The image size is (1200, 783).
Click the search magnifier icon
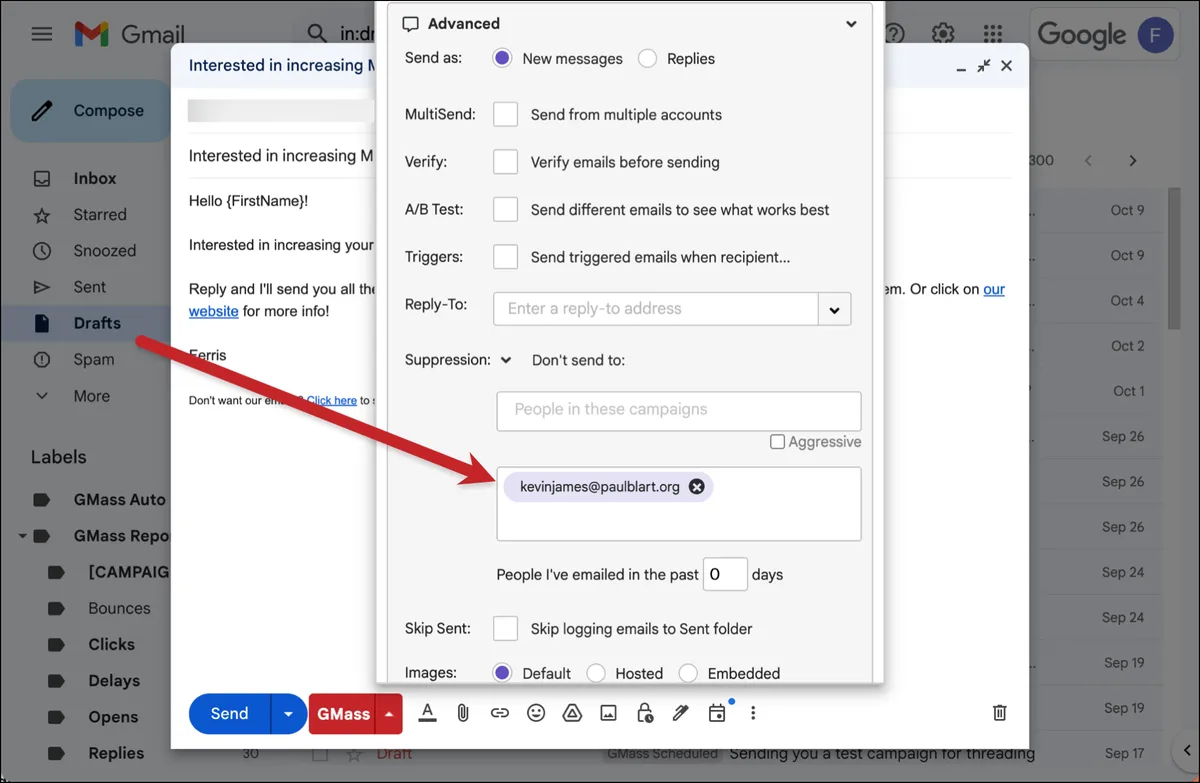[317, 34]
